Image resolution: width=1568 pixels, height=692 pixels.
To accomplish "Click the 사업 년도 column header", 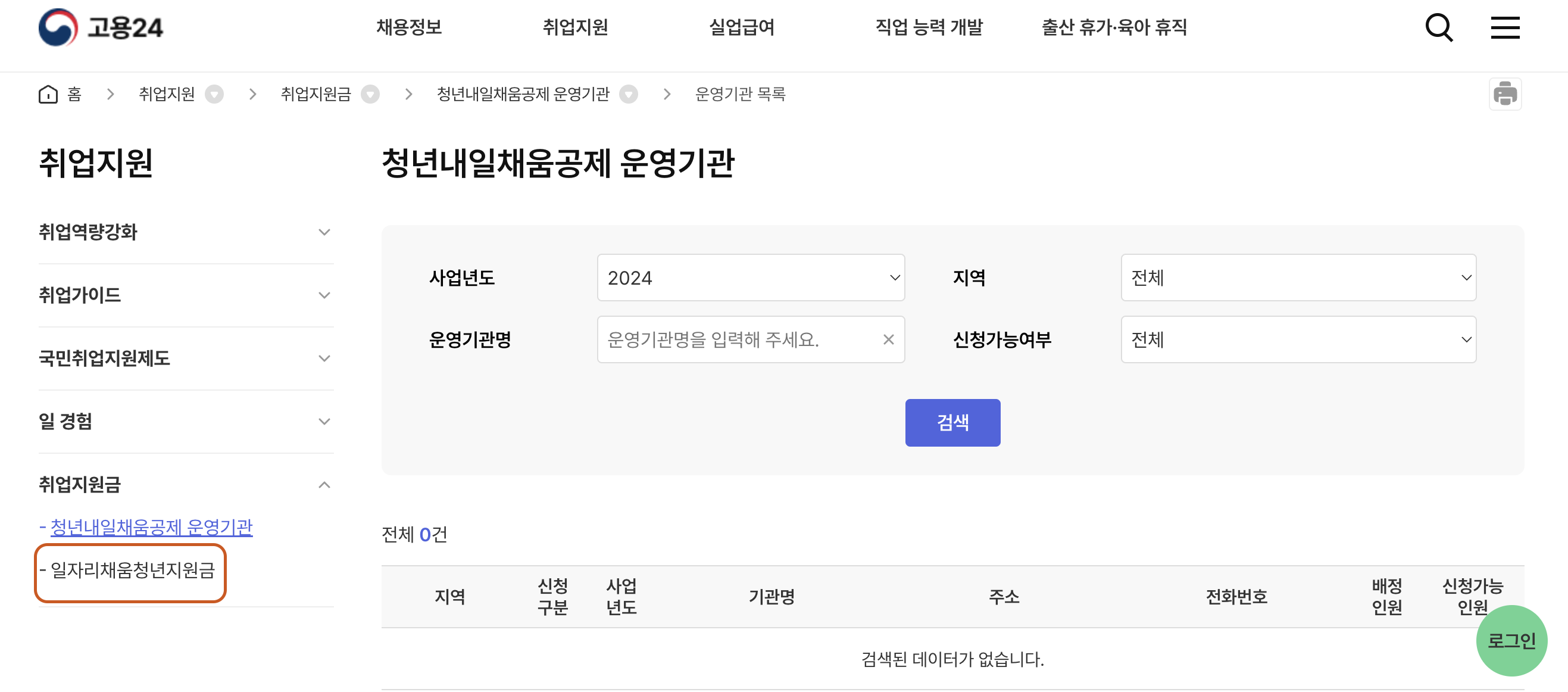I will click(x=621, y=597).
